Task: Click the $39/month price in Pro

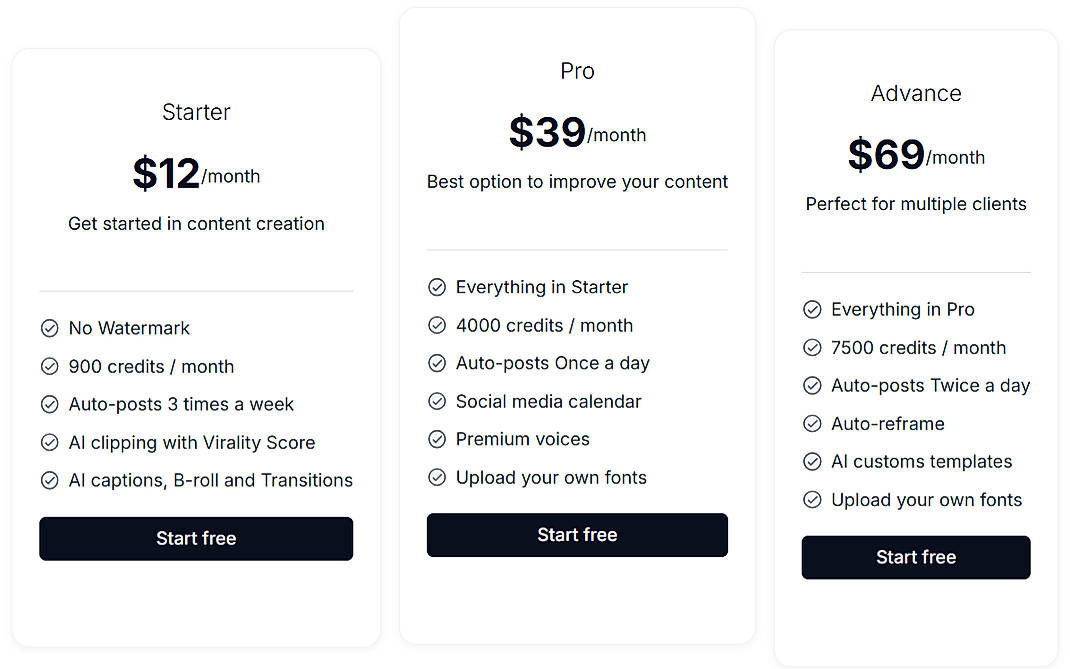Action: [x=577, y=131]
